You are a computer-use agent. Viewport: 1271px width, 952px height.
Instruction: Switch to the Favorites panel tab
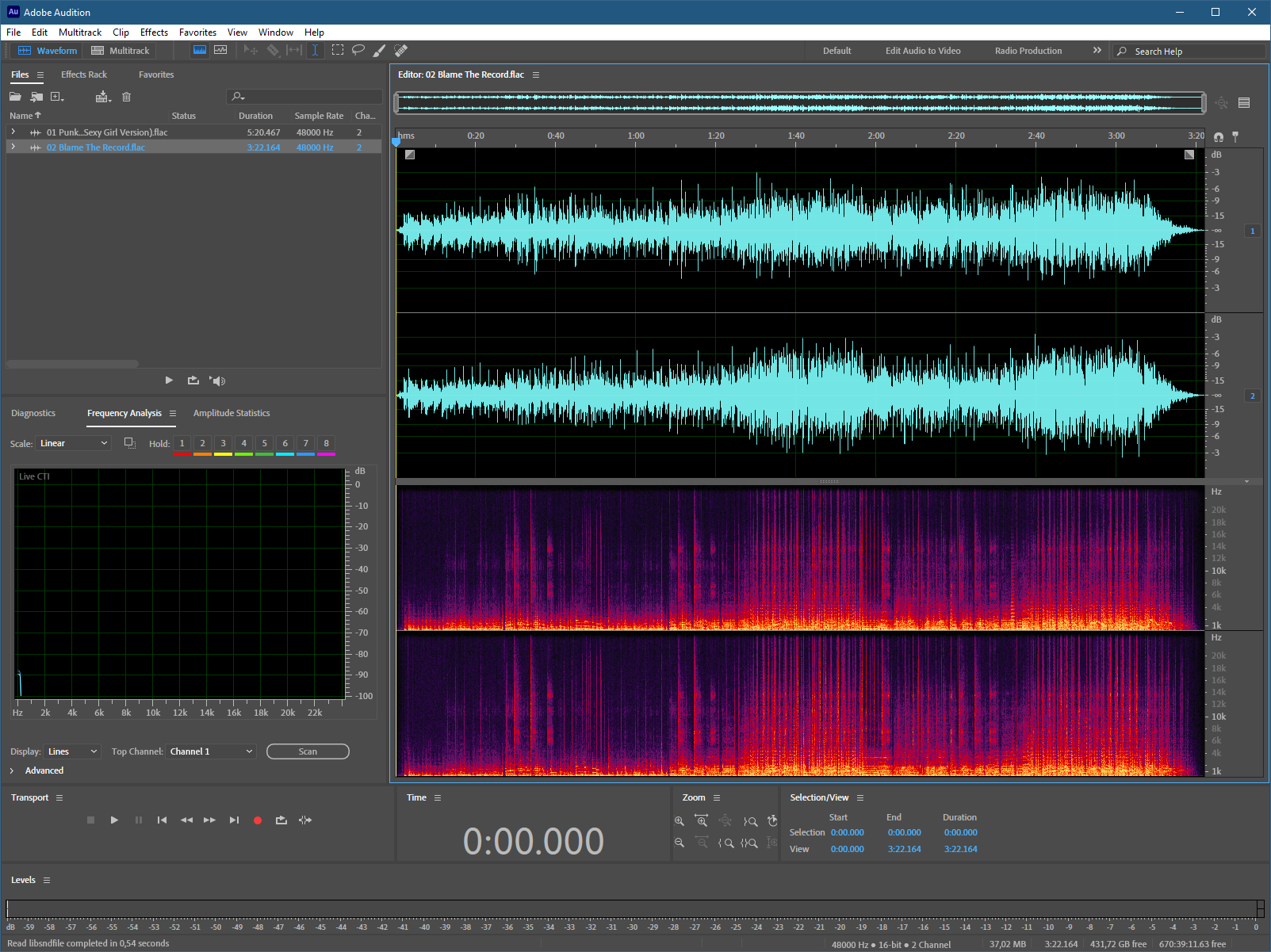click(x=156, y=75)
